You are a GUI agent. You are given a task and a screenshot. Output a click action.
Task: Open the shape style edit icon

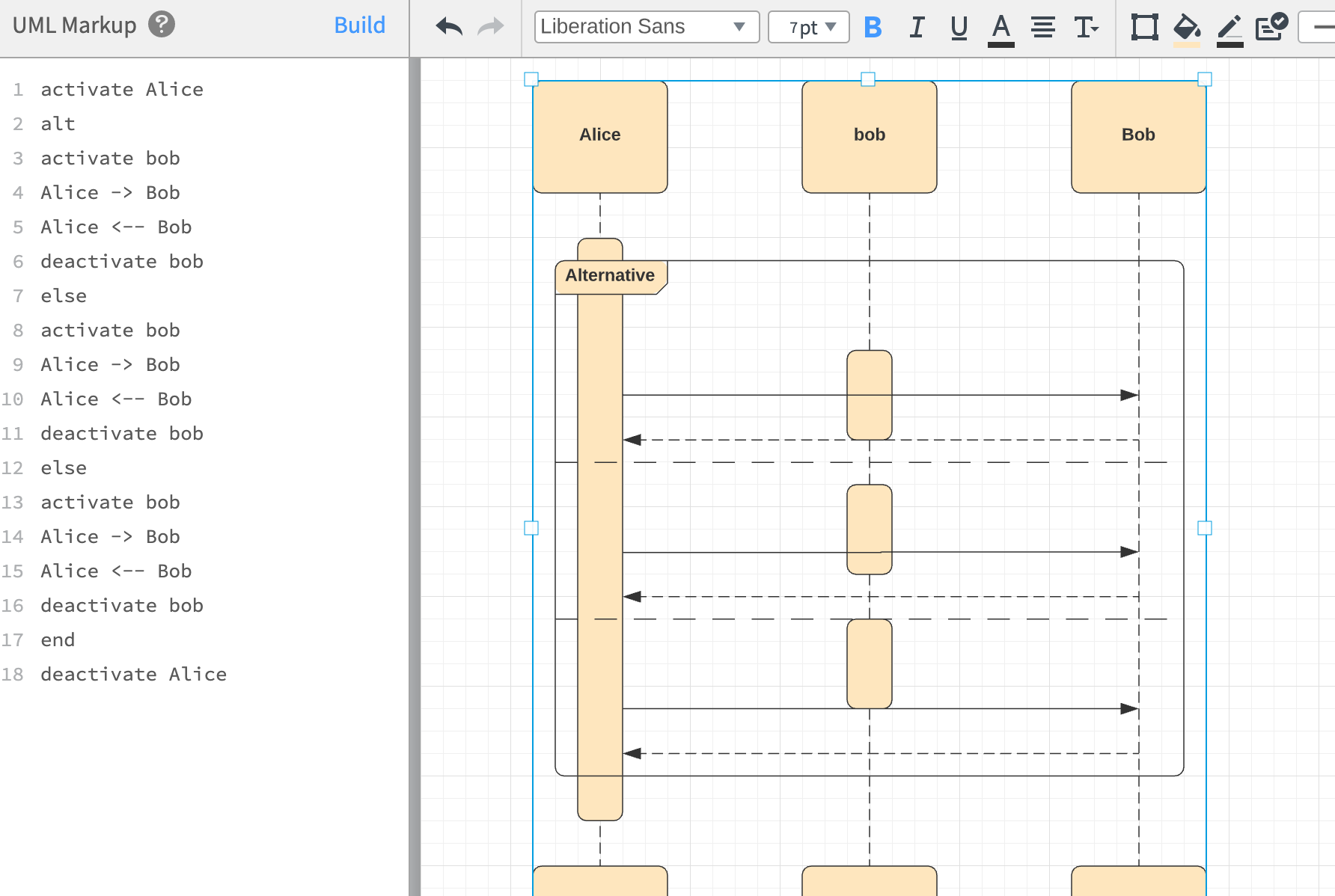1271,27
